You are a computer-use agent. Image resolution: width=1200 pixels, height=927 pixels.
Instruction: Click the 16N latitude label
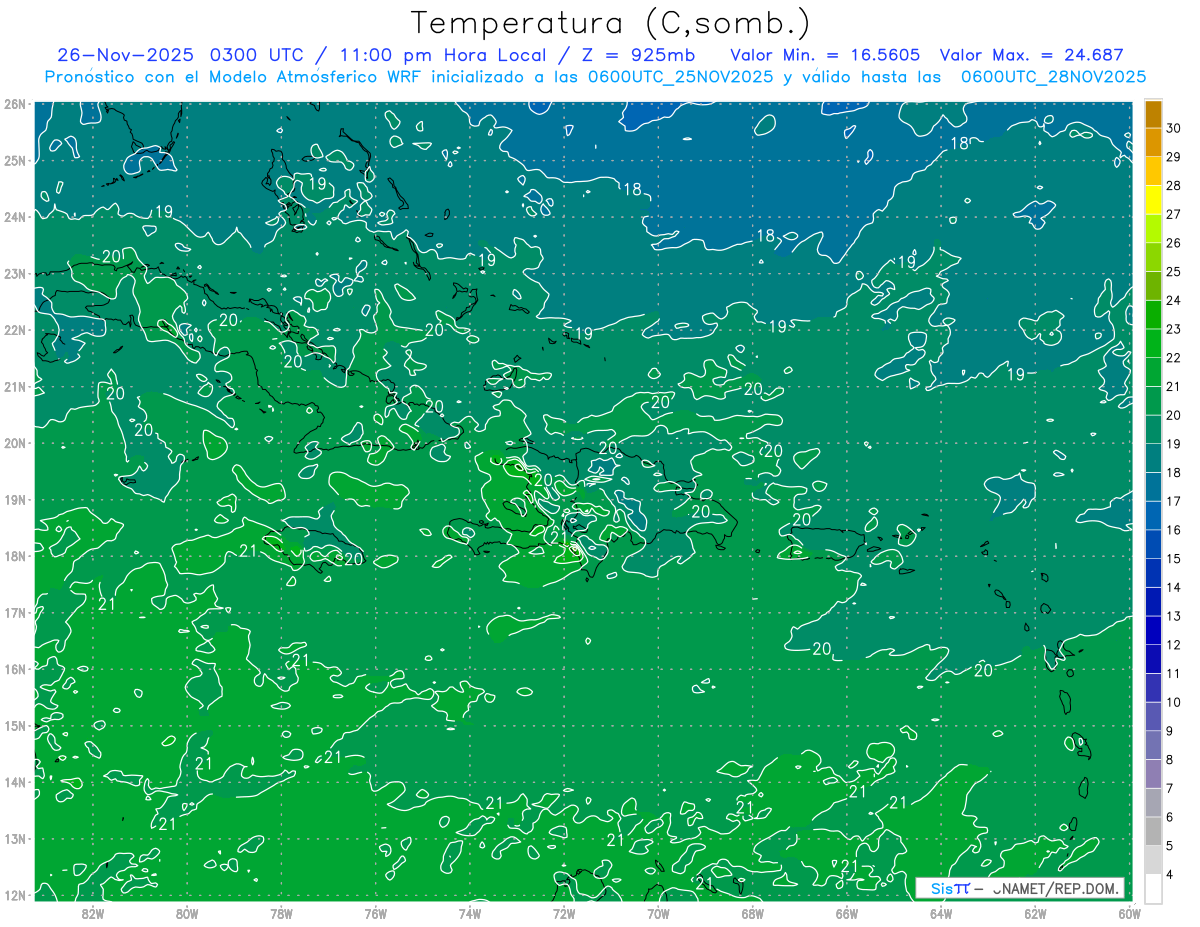point(15,669)
